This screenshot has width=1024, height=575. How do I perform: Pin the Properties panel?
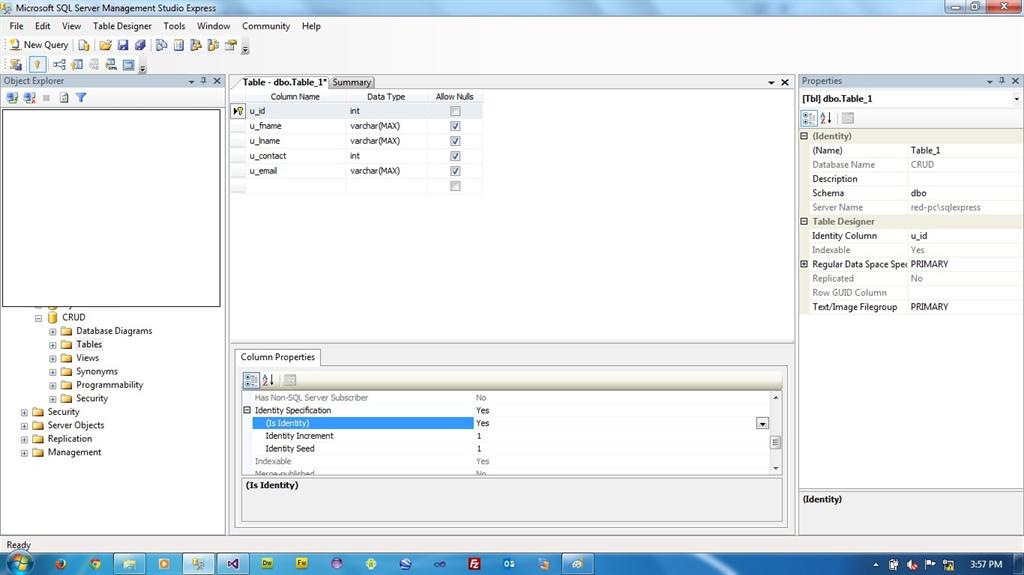click(1002, 81)
